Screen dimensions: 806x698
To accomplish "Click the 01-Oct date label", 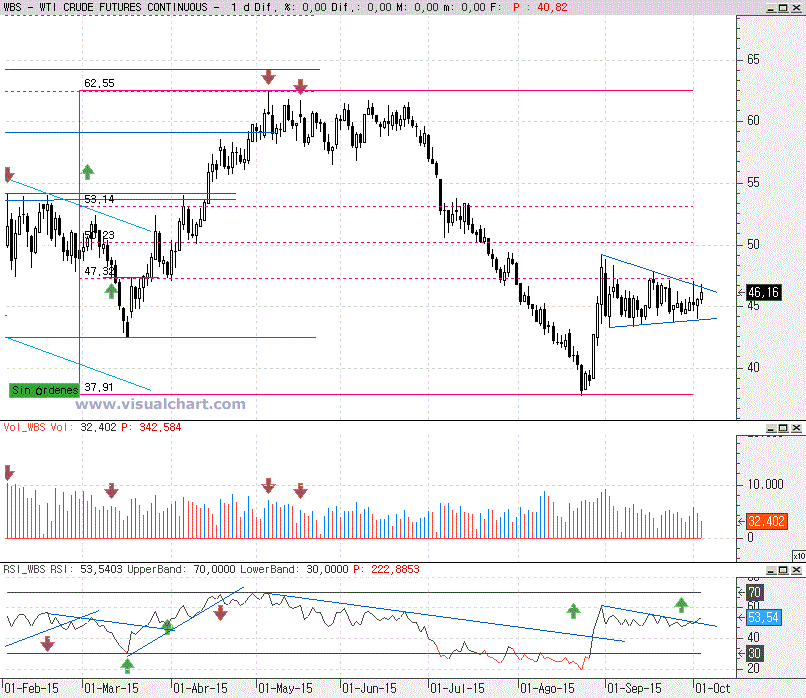I will tap(712, 688).
